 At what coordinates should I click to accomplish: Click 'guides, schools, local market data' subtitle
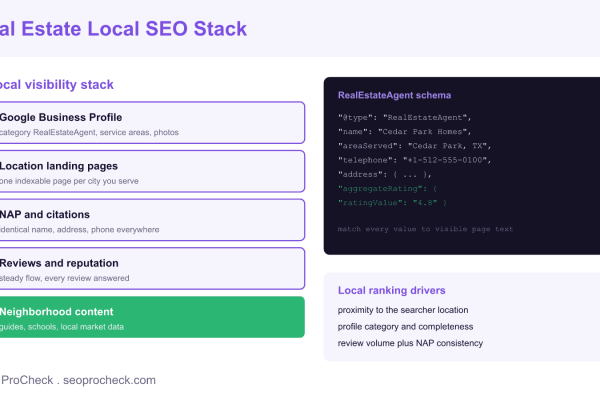click(x=62, y=327)
